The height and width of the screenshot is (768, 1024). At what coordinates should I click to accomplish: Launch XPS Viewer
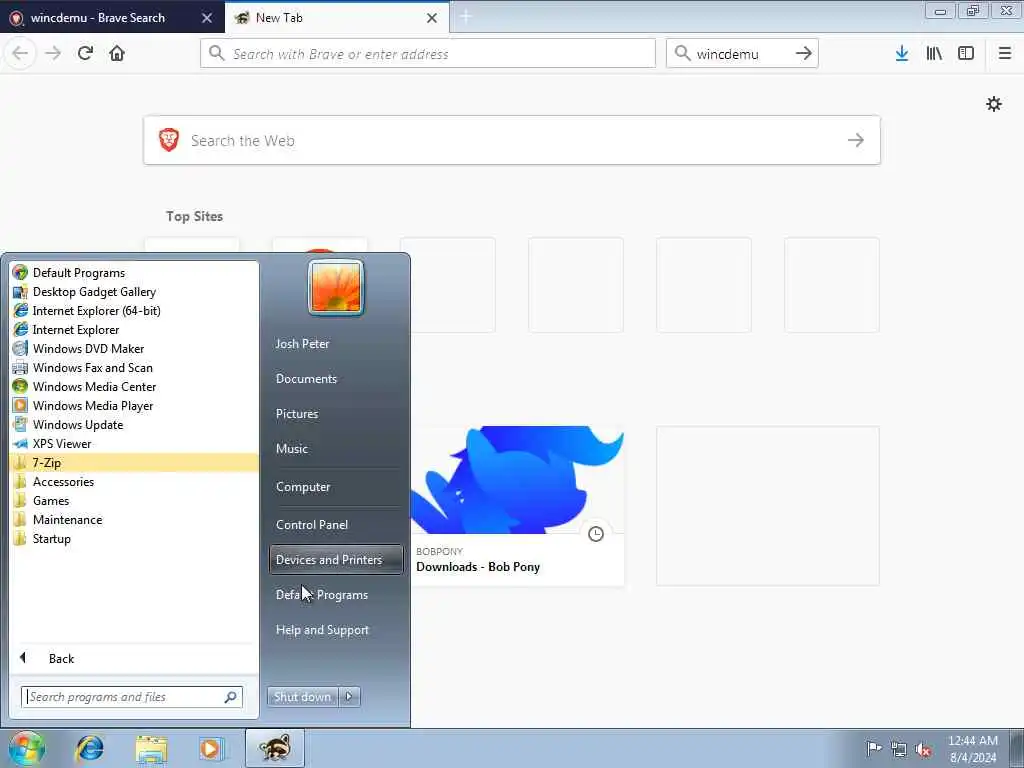(x=134, y=443)
